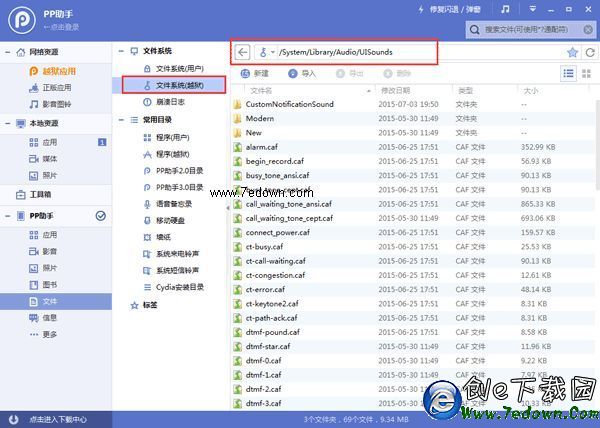The width and height of the screenshot is (600, 428).
Task: Open 工具箱 toolbox
Action: pyautogui.click(x=34, y=194)
